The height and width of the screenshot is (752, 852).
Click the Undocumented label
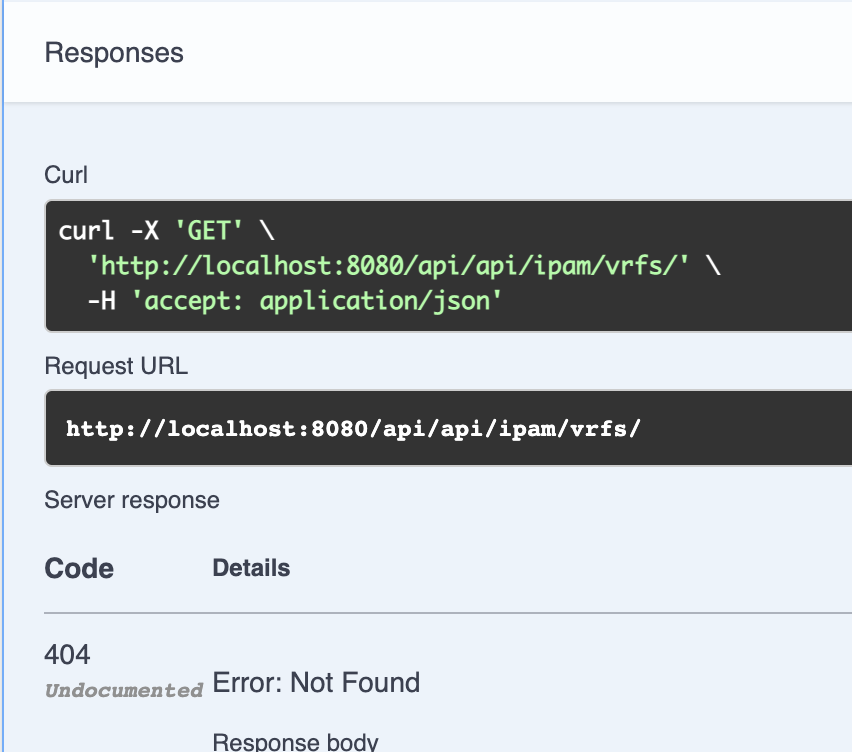click(123, 689)
